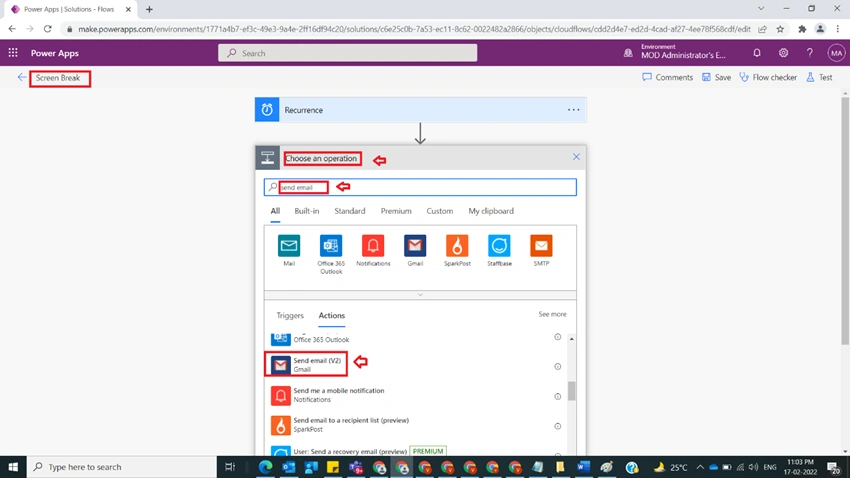Switch to the Triggers tab
This screenshot has height=478, width=850.
pos(290,315)
